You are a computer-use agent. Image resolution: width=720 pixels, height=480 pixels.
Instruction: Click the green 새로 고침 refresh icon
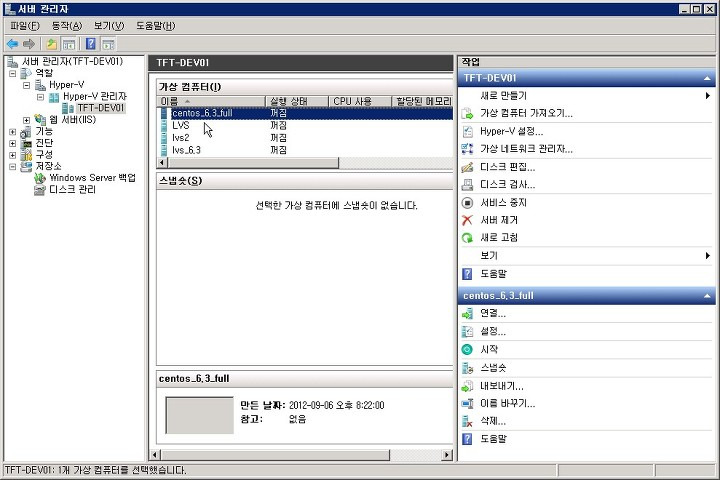tap(467, 237)
